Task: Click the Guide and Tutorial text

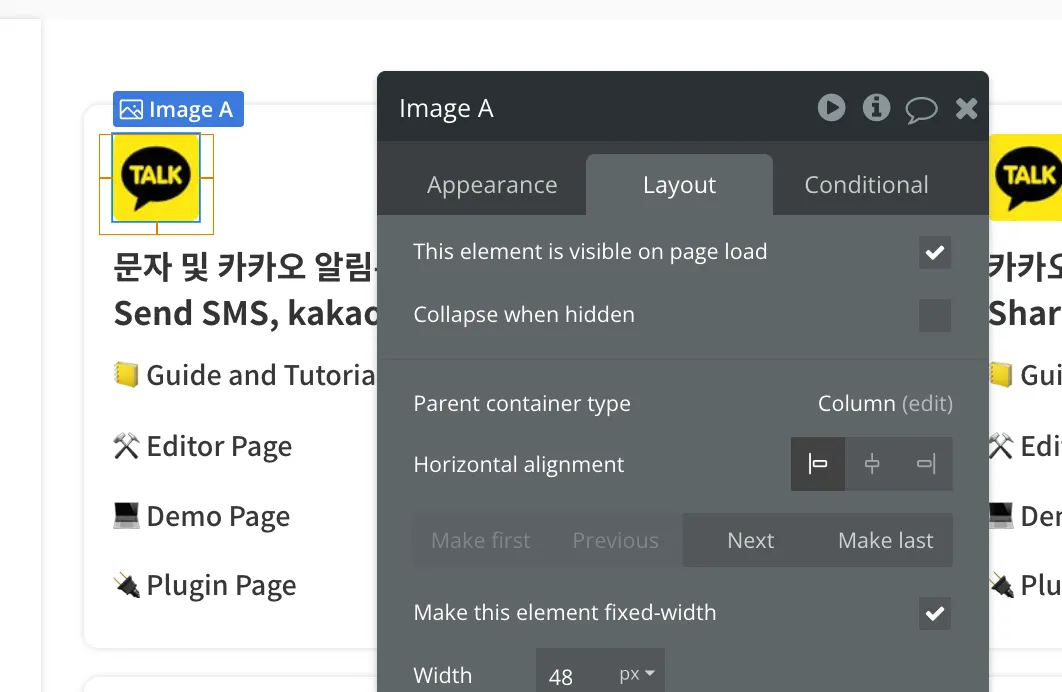Action: 261,375
